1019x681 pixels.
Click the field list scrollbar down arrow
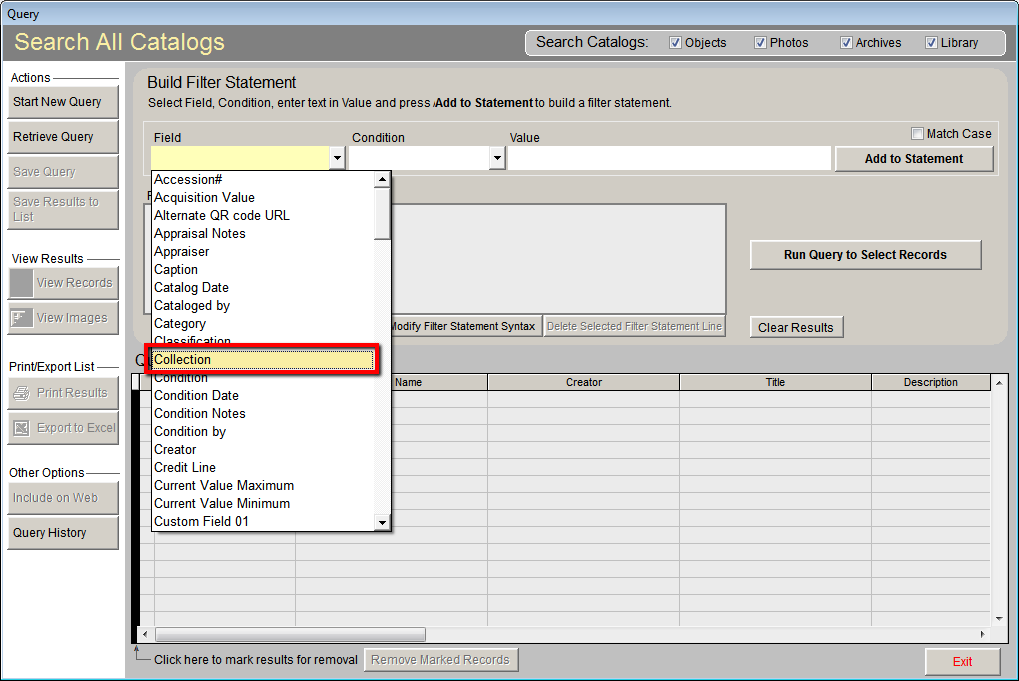point(382,521)
